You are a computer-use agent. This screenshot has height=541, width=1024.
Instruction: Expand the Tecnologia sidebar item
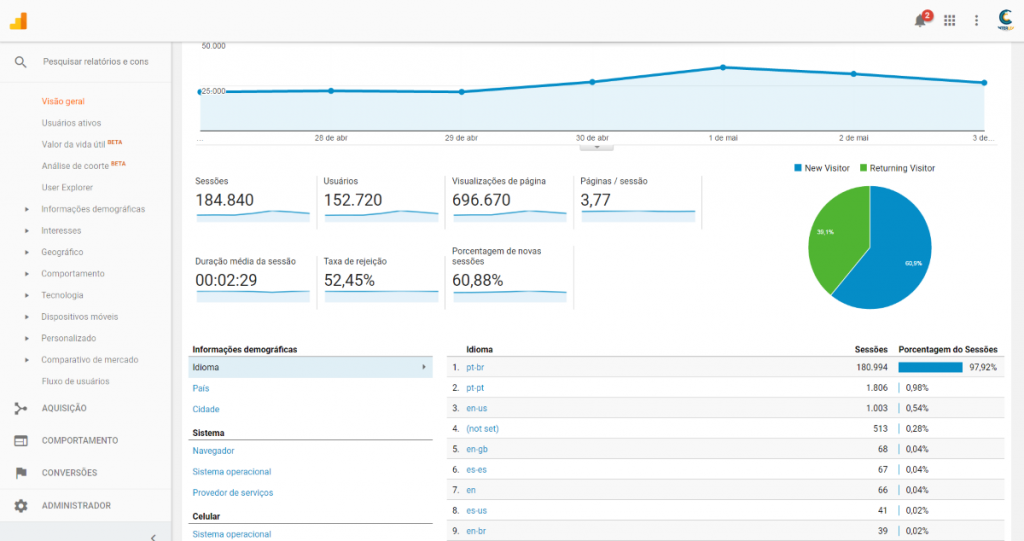(x=27, y=295)
